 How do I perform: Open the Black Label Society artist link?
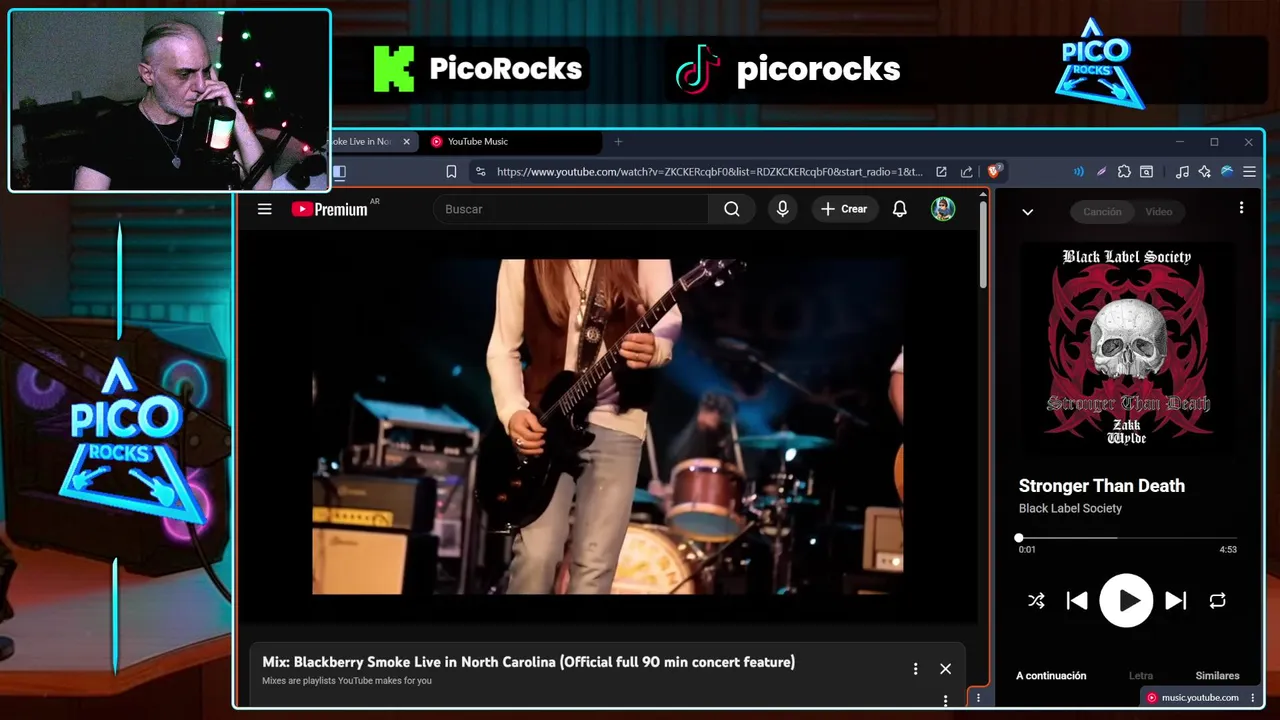[x=1070, y=508]
